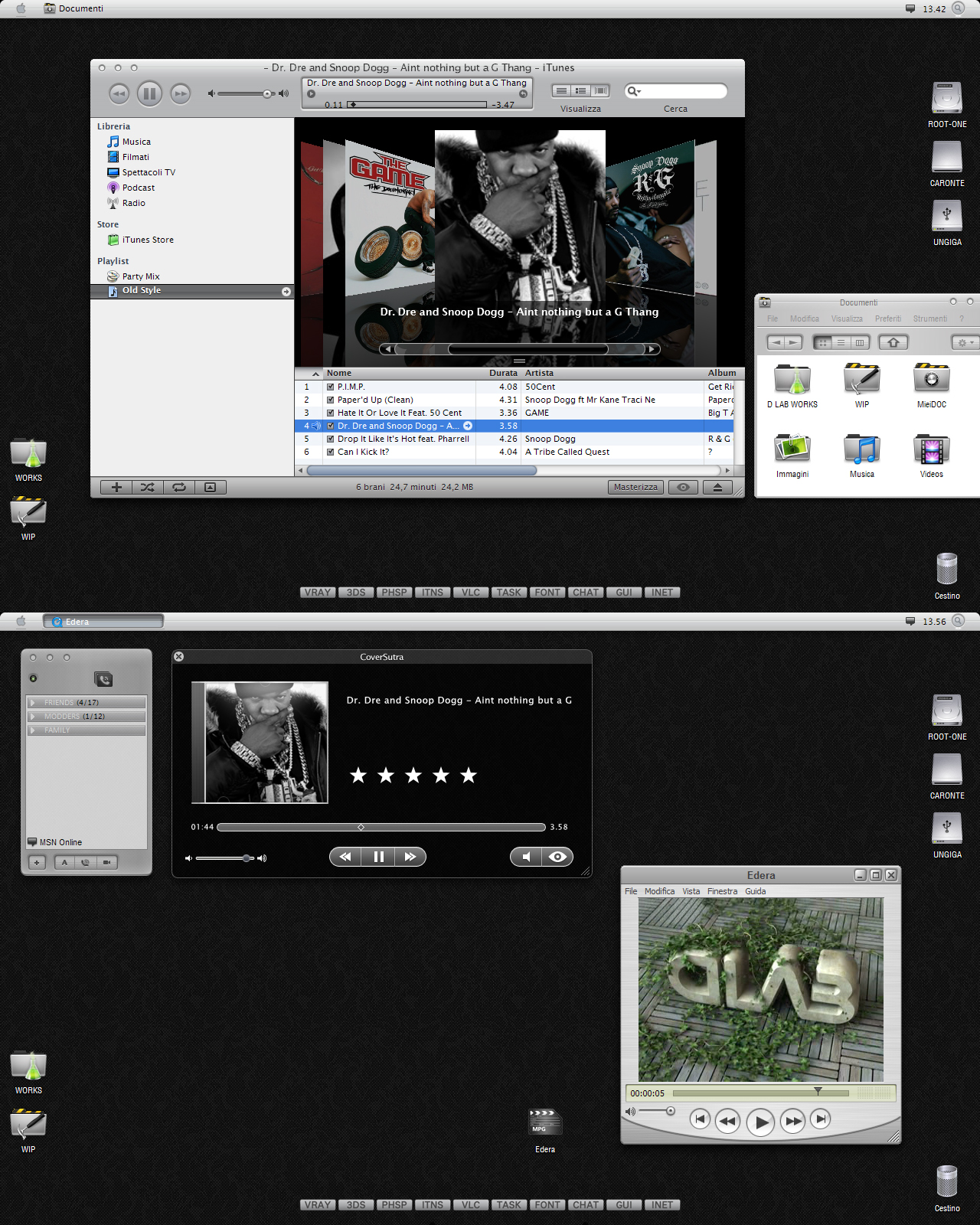Uncheck the P.I.M.P. track checkbox
The height and width of the screenshot is (1225, 980).
[x=331, y=387]
